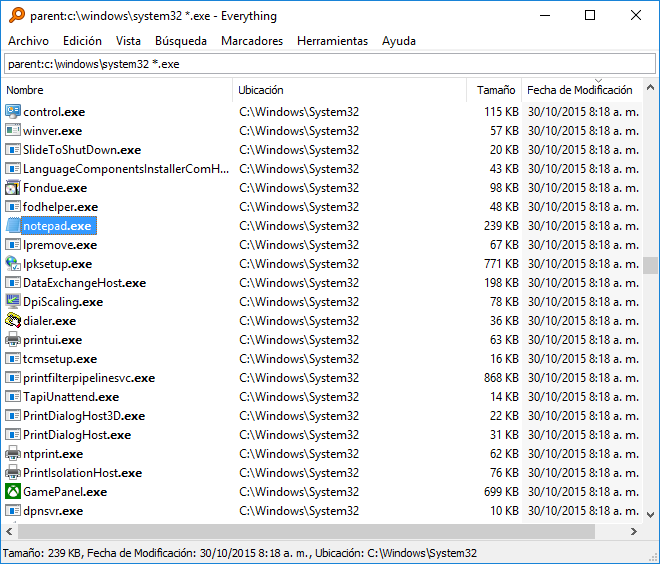Select the winver.exe file row
Viewport: 660px width, 564px height.
(322, 131)
